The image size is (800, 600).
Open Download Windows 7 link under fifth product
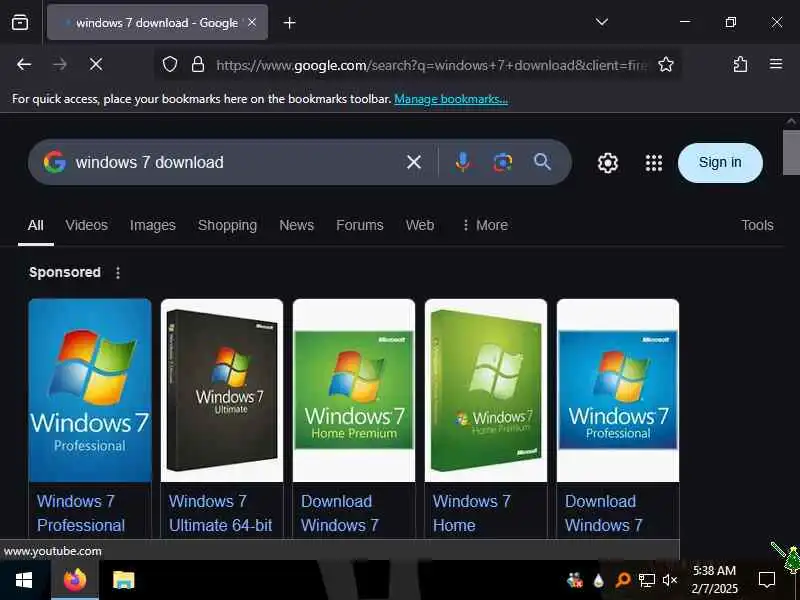click(x=604, y=513)
